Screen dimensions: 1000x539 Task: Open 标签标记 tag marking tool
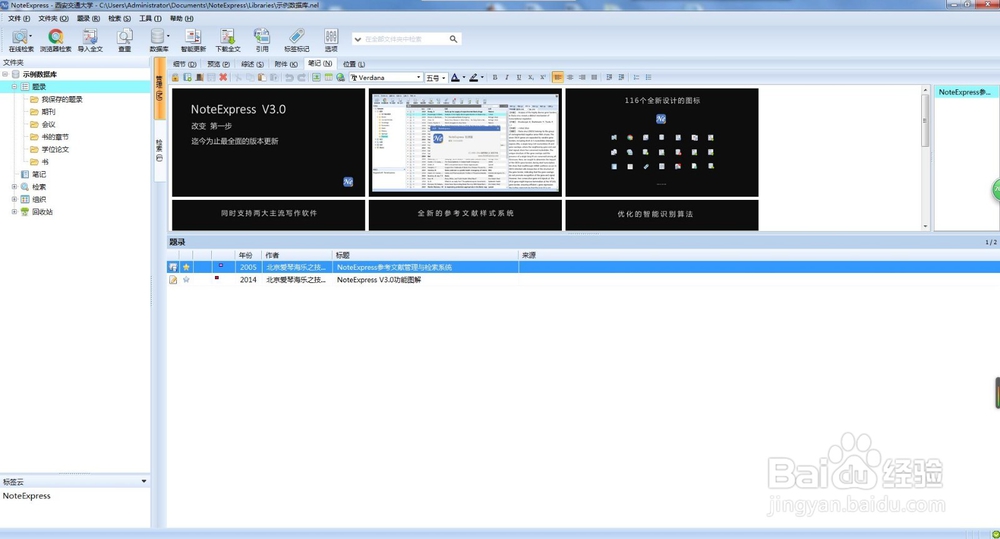[x=297, y=40]
